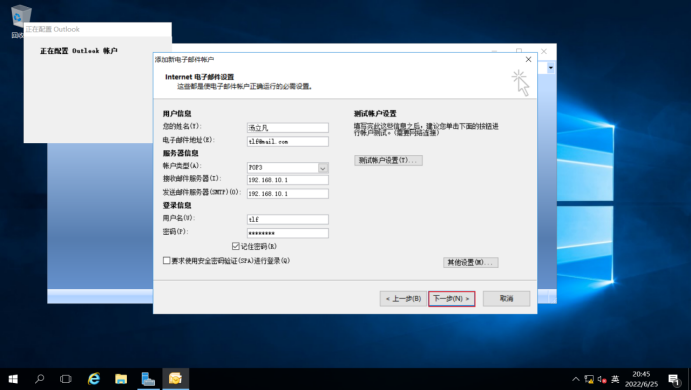Select the incoming mail server field
The height and width of the screenshot is (390, 691).
click(288, 180)
